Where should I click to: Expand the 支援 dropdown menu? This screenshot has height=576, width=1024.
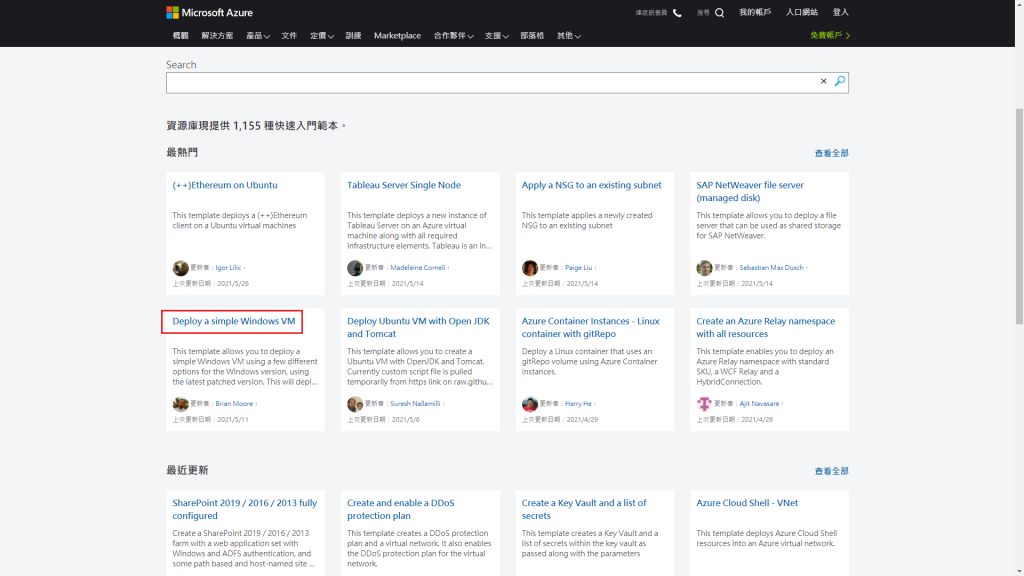coord(496,36)
